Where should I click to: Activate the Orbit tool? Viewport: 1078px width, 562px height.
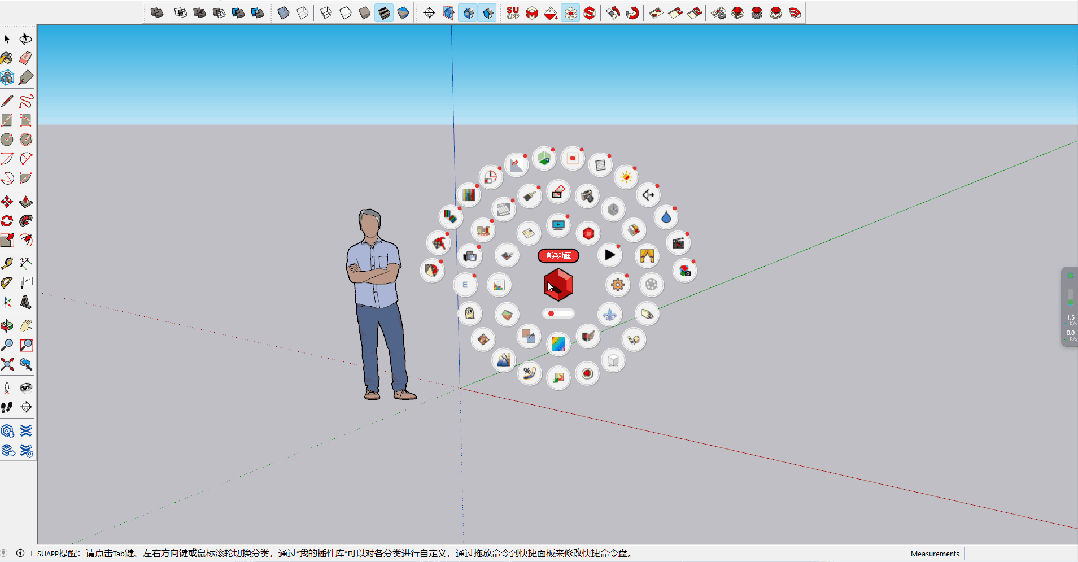(x=7, y=325)
